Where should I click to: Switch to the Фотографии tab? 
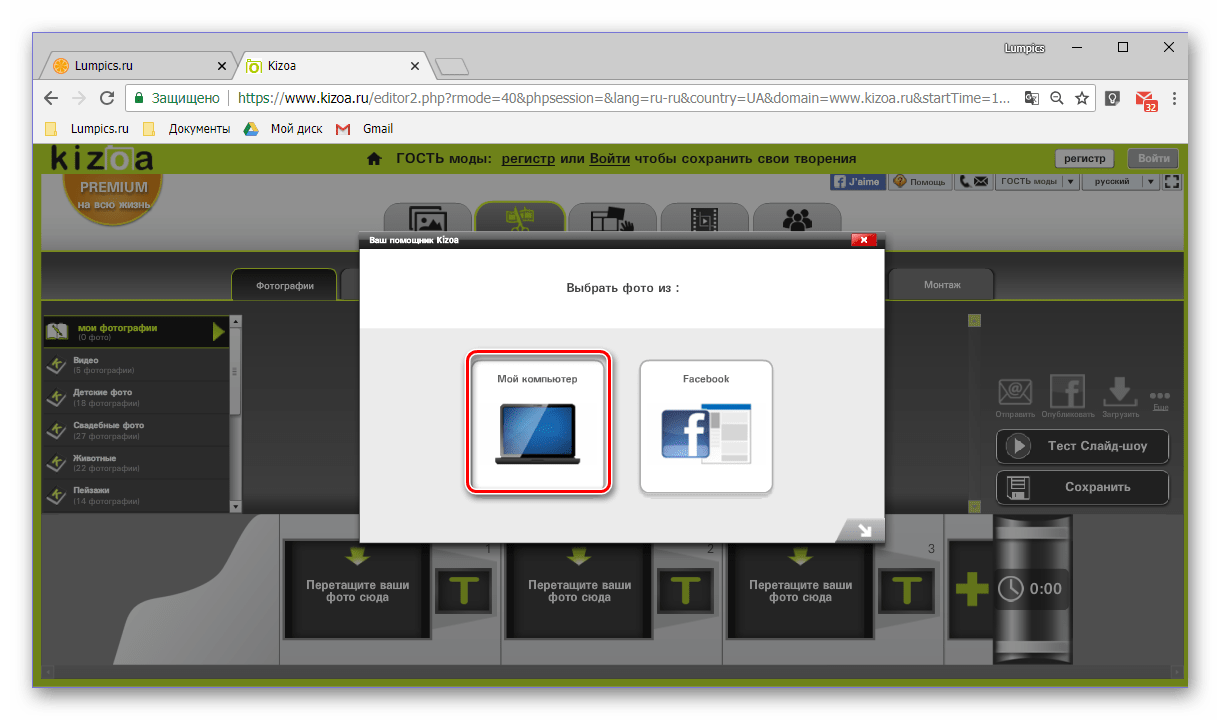pyautogui.click(x=285, y=285)
